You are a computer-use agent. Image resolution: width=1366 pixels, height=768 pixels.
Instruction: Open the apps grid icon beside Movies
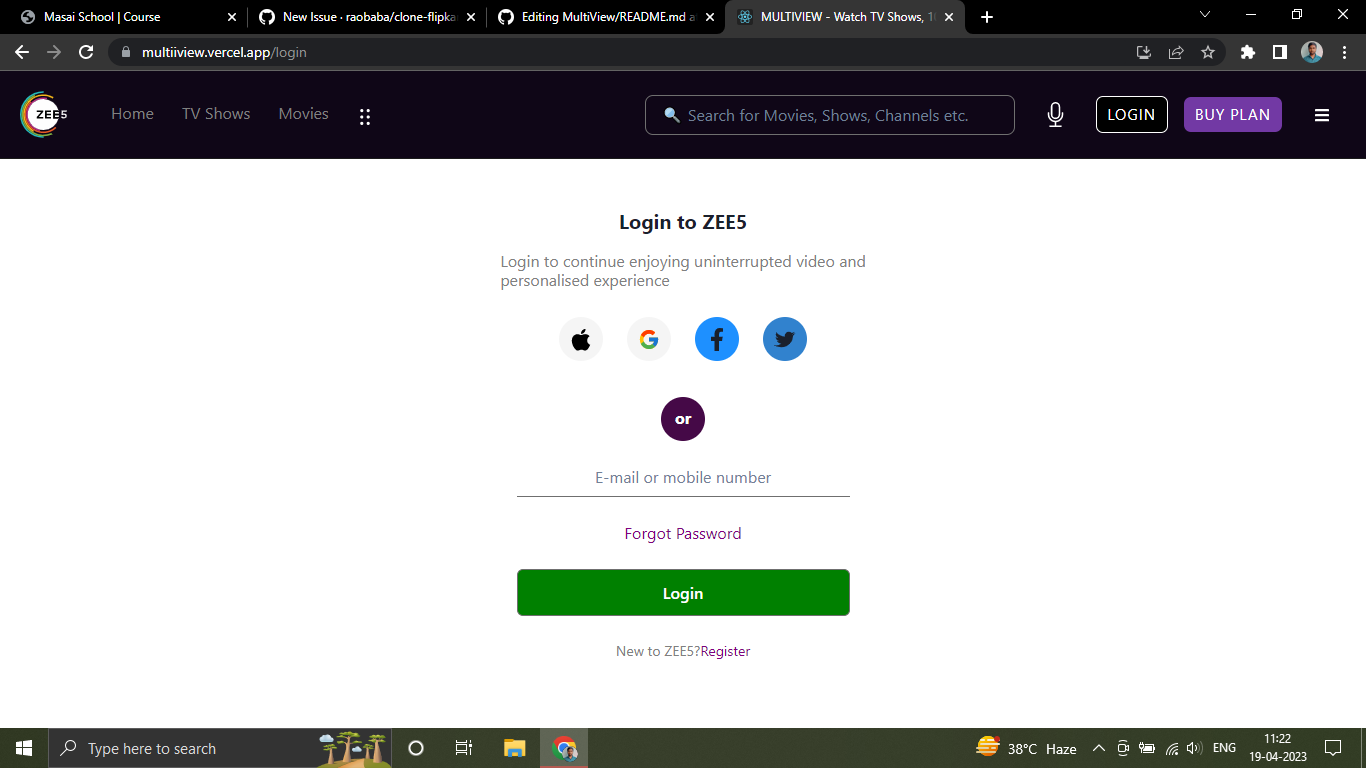(364, 116)
